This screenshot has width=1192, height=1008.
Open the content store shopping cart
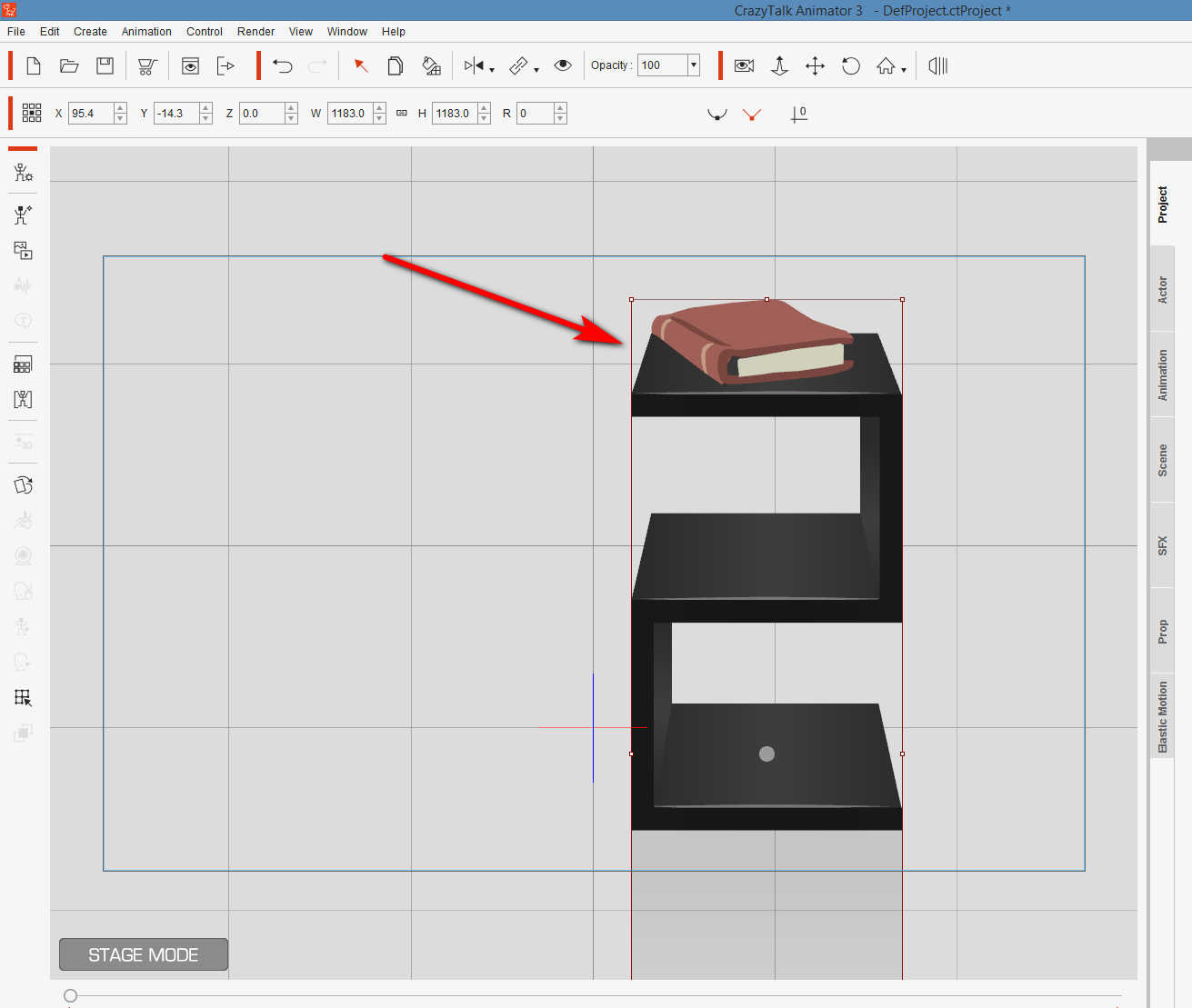tap(147, 65)
